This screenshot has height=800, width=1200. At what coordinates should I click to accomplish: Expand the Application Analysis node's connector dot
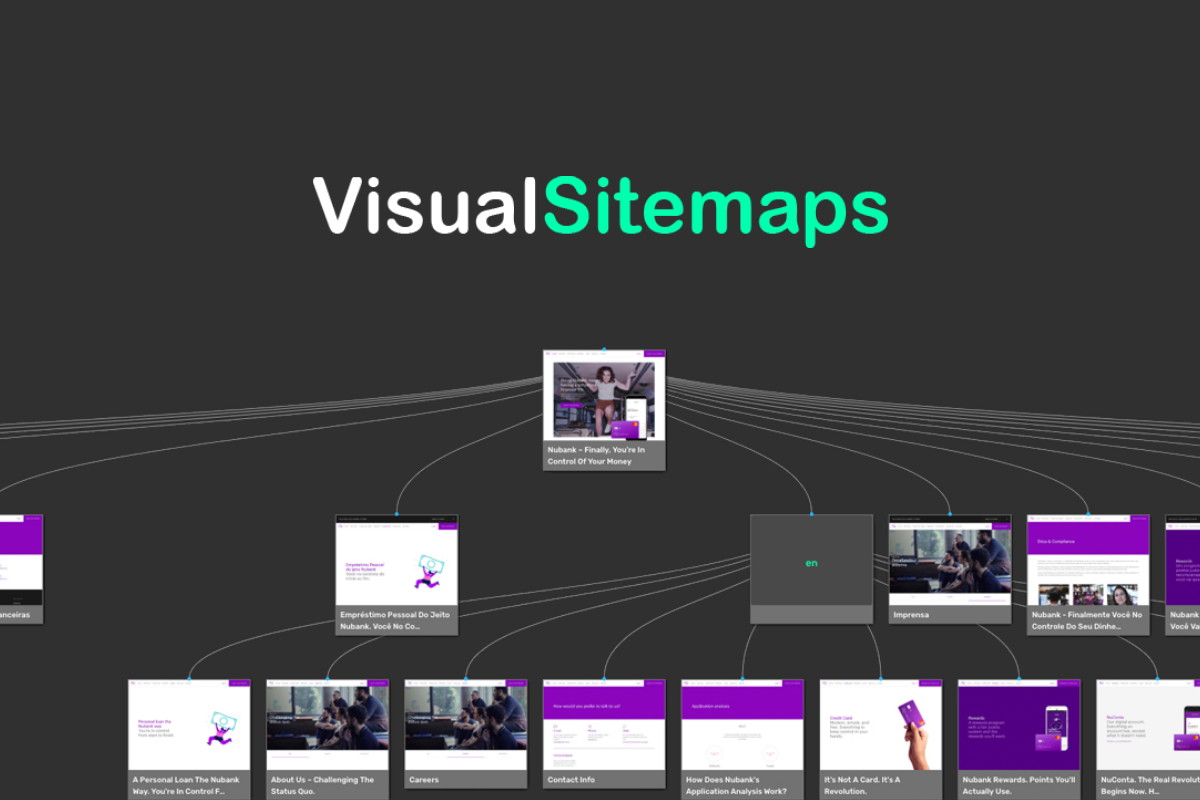[741, 679]
